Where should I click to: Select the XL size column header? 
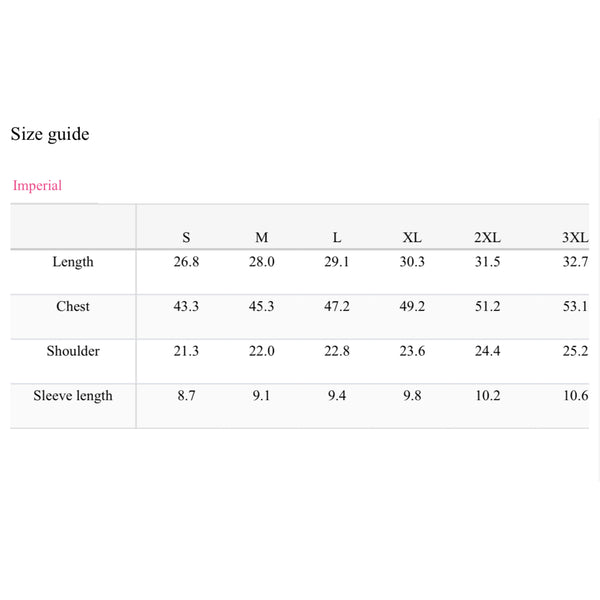coord(412,238)
